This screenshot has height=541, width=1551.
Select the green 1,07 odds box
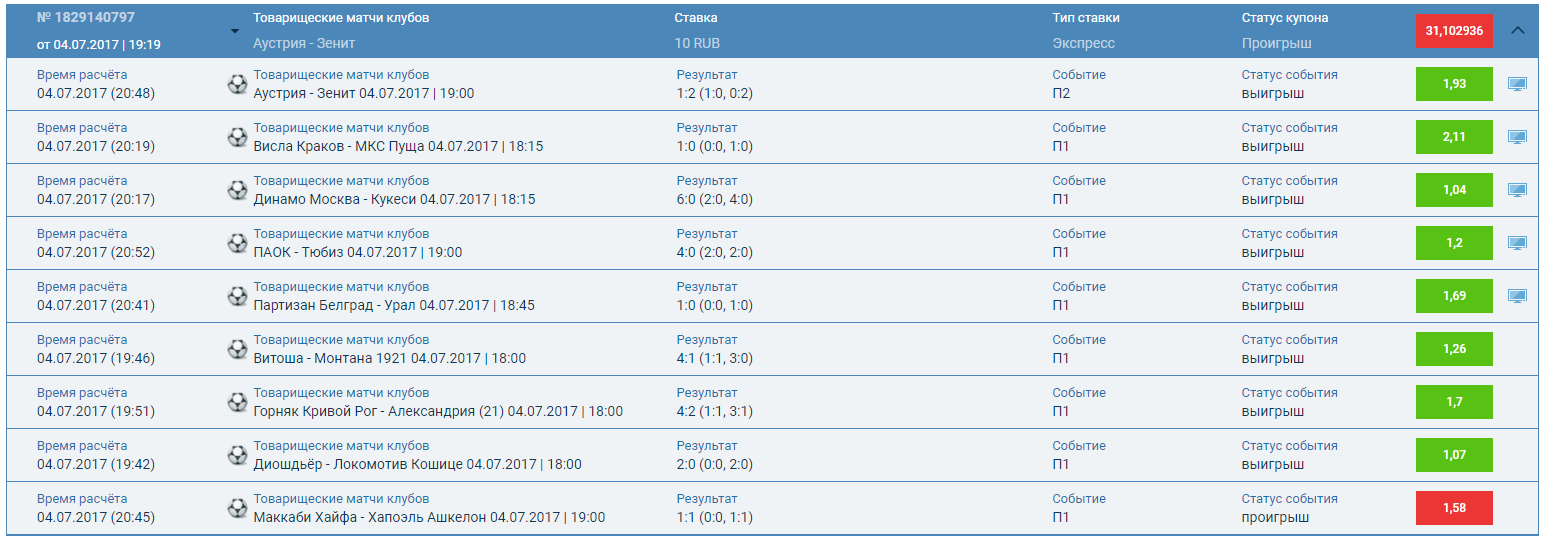(x=1454, y=455)
